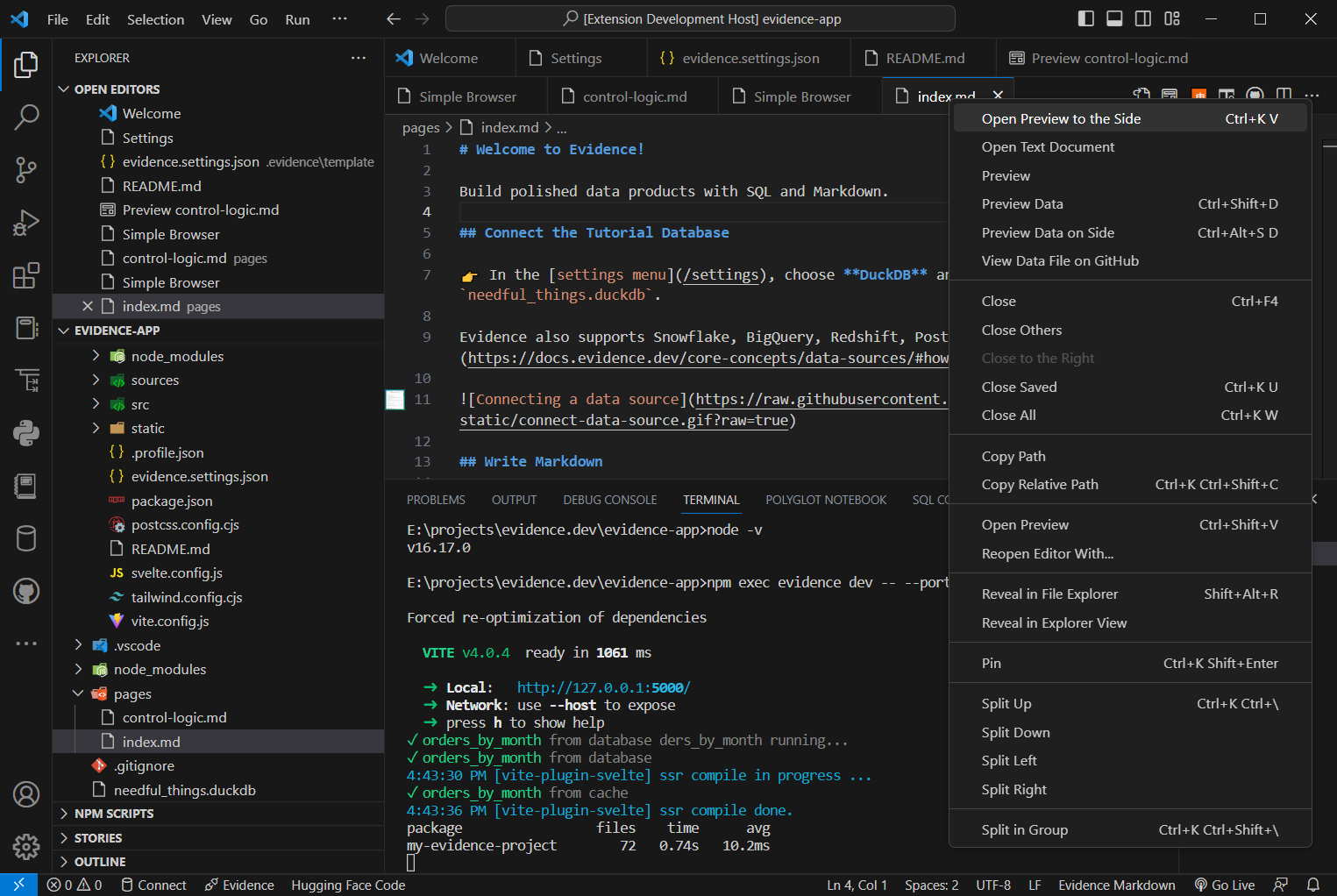
Task: Click the Evidence Markdown language mode button
Action: pyautogui.click(x=1116, y=885)
